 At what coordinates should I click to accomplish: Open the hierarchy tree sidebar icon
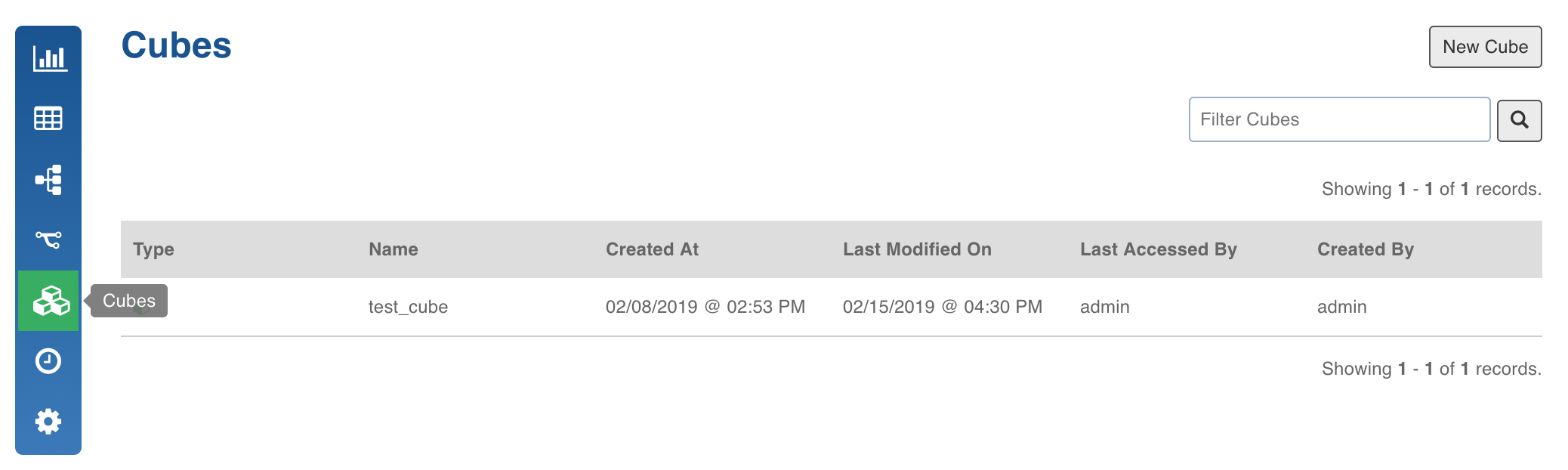(x=48, y=179)
